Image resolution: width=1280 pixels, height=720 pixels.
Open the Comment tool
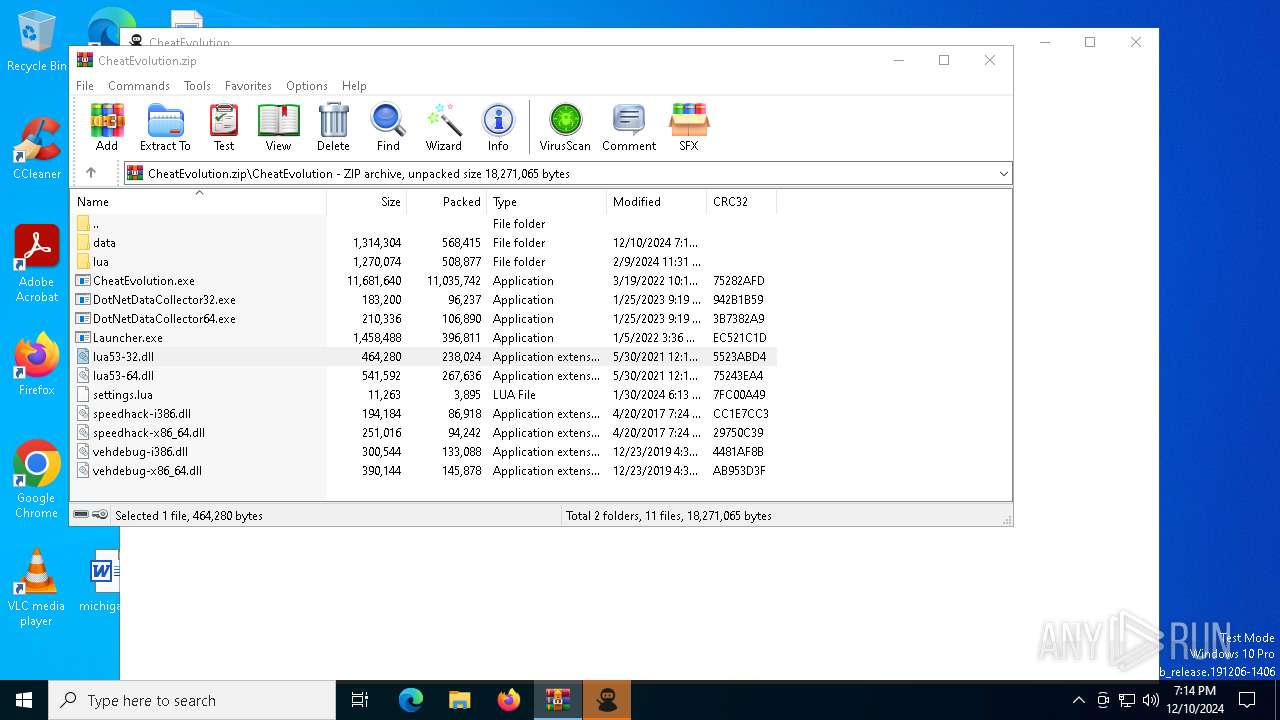(x=629, y=127)
